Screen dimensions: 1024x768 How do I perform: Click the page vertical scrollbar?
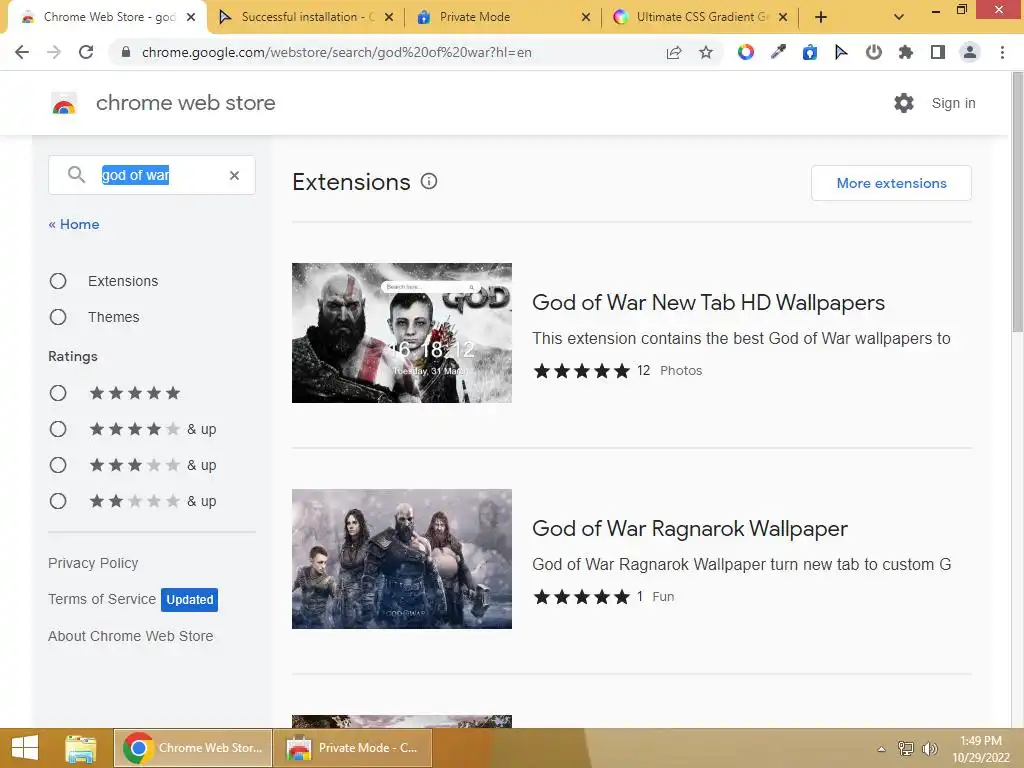pyautogui.click(x=1017, y=202)
